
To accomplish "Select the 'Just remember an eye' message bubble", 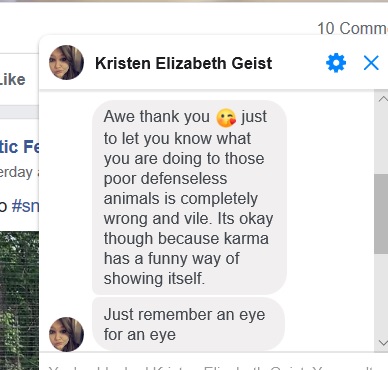I will (188, 324).
